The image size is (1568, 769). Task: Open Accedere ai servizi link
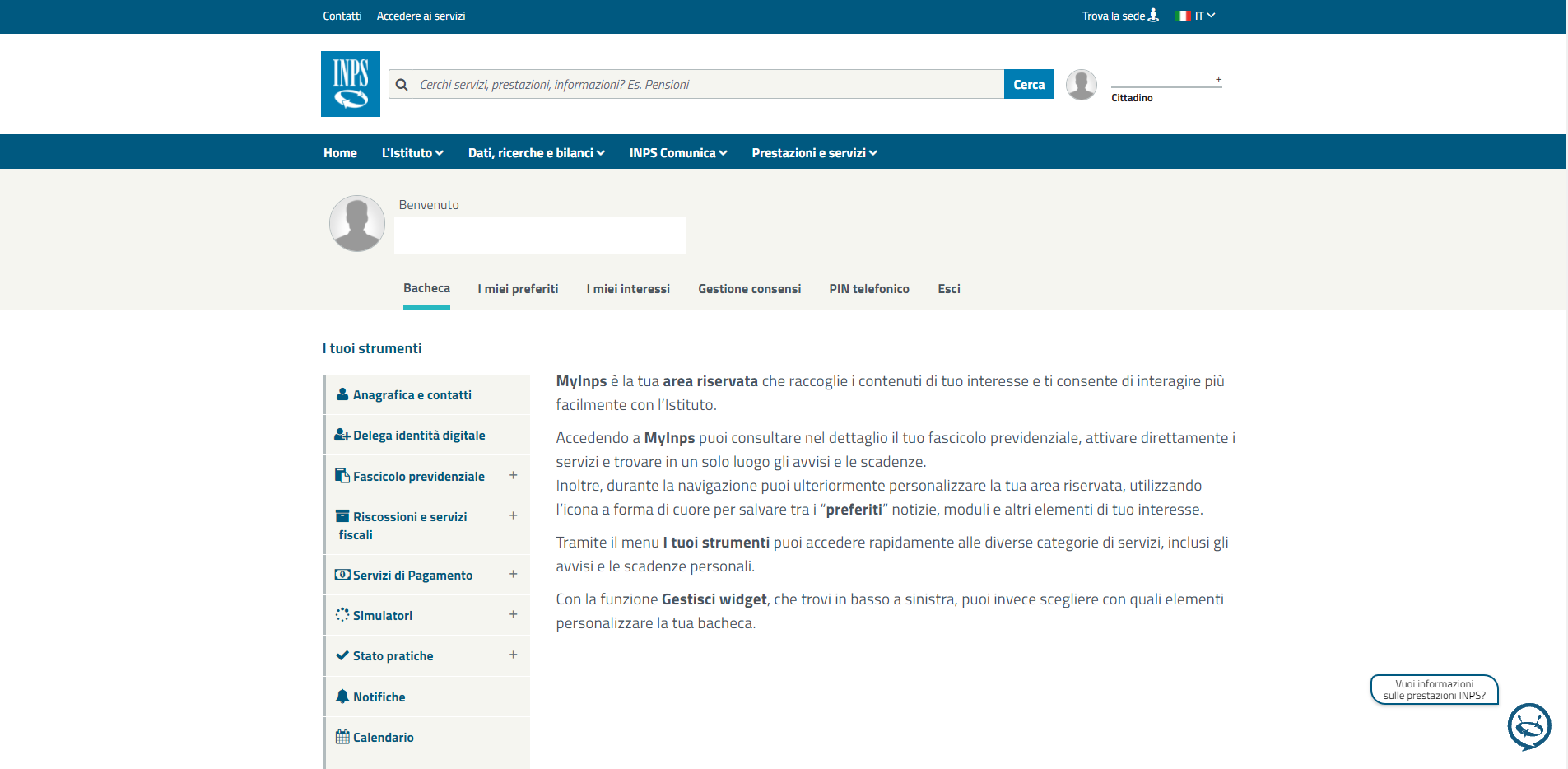tap(421, 16)
